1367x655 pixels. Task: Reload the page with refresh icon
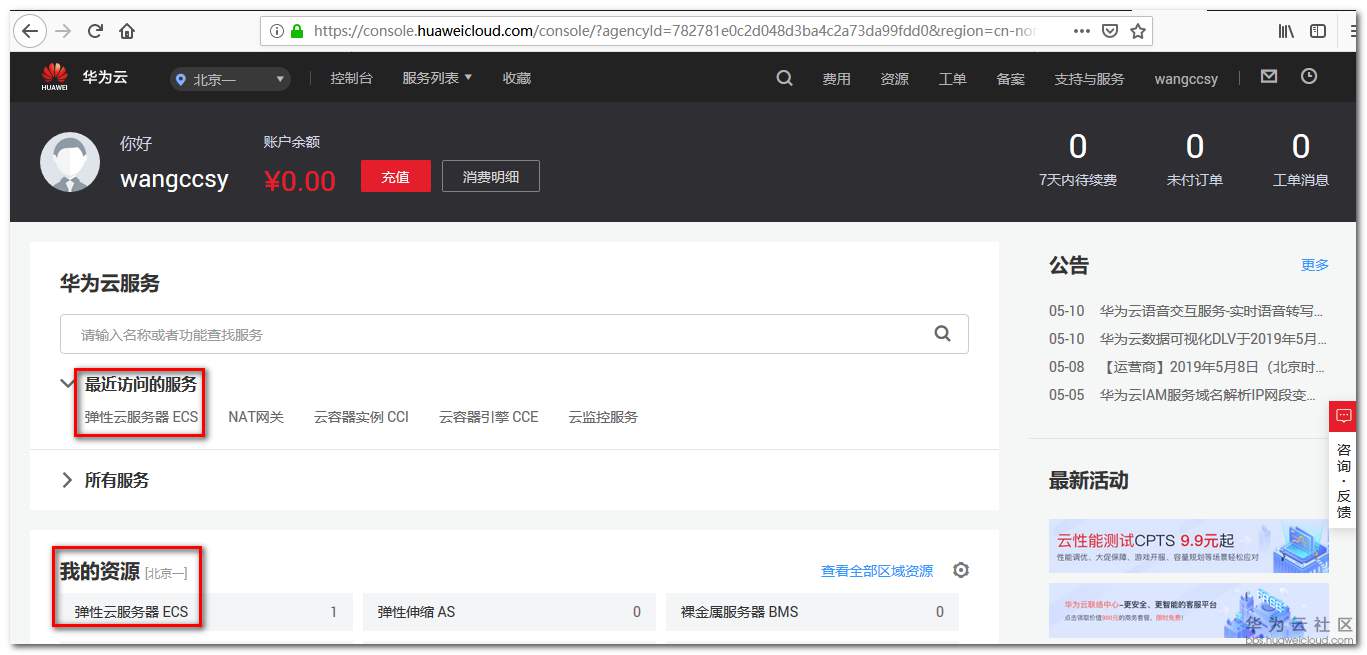click(x=96, y=31)
